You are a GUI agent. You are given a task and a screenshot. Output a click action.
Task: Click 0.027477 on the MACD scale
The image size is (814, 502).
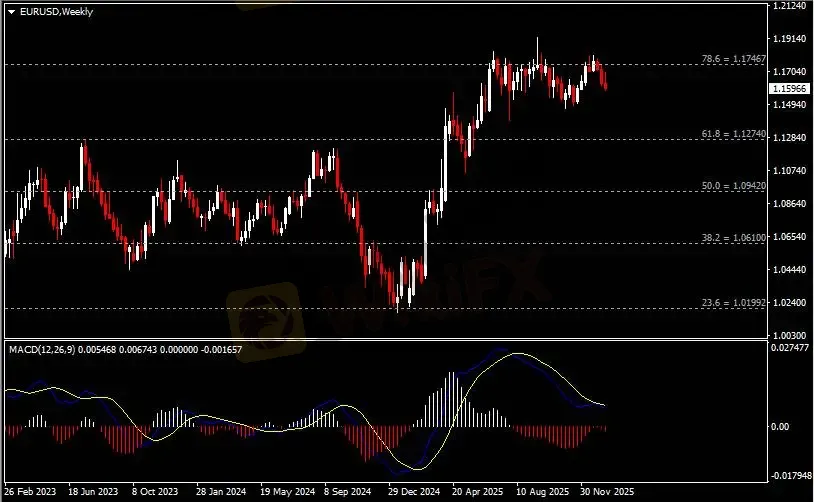click(790, 347)
